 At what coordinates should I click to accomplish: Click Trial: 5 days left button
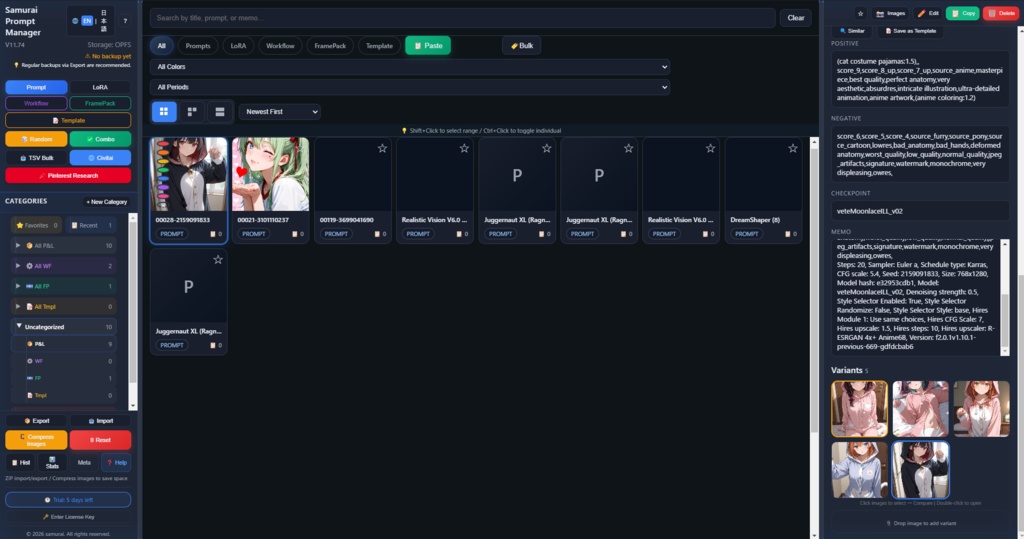68,500
